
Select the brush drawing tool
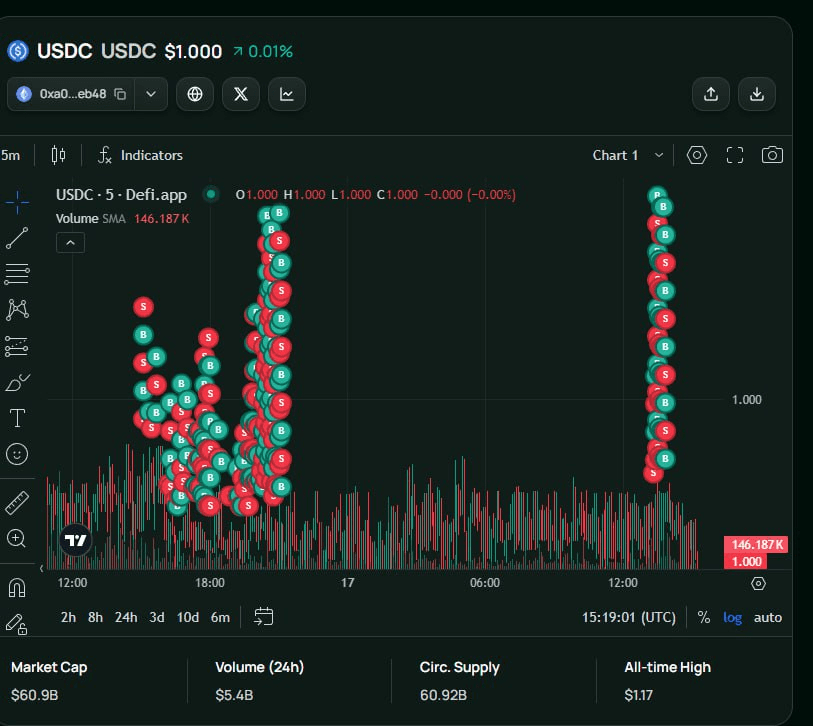pos(17,382)
